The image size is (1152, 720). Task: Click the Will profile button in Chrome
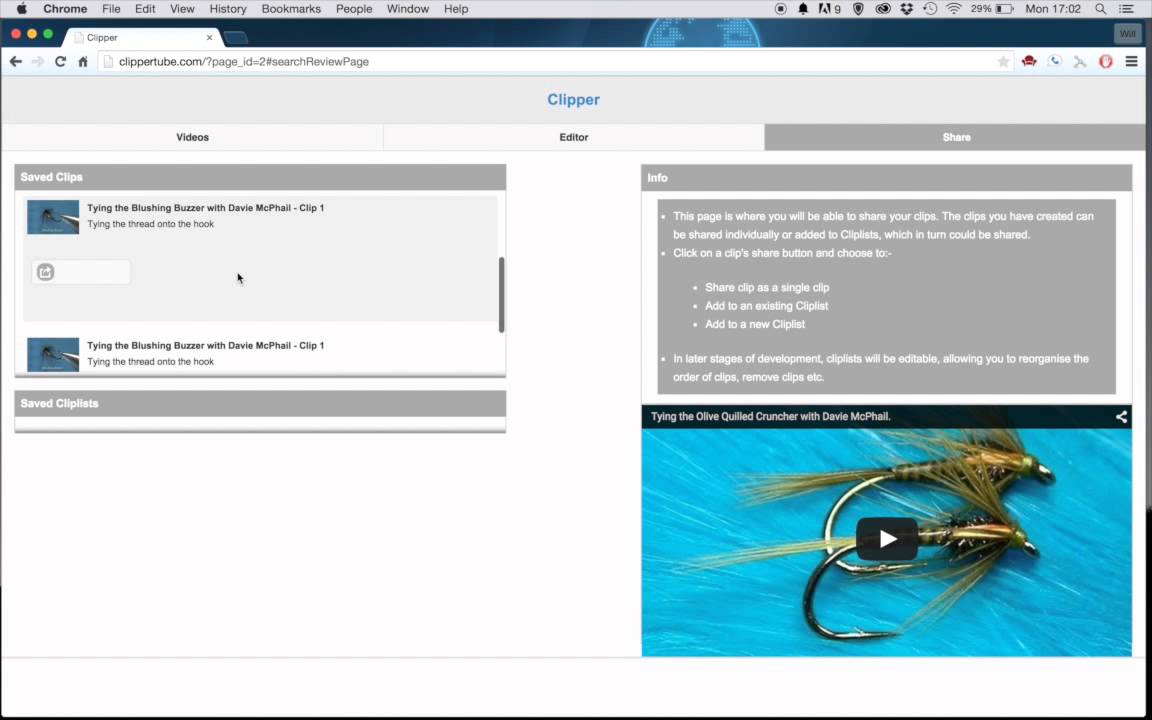1127,34
